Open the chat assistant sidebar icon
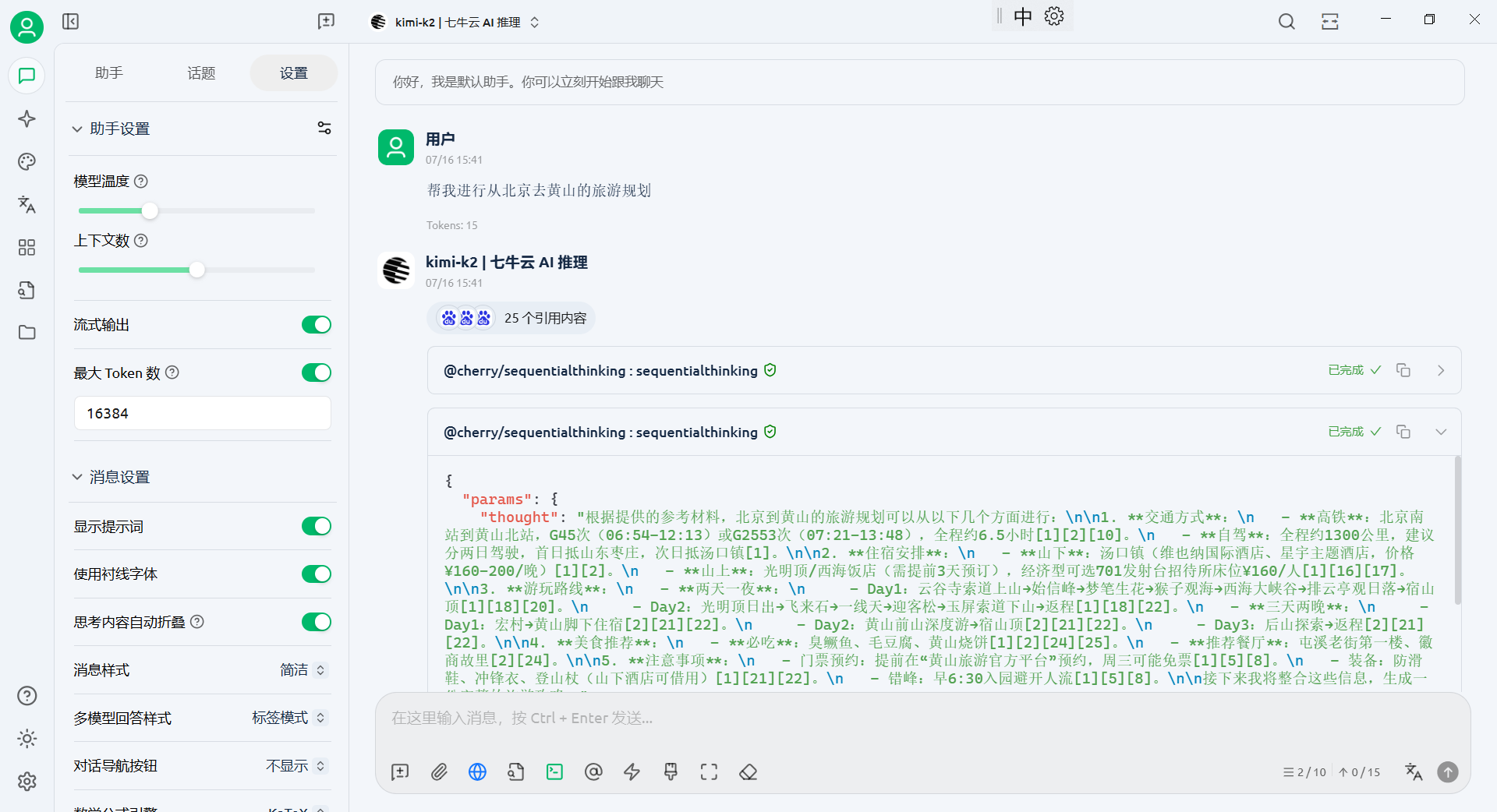1497x812 pixels. [27, 76]
